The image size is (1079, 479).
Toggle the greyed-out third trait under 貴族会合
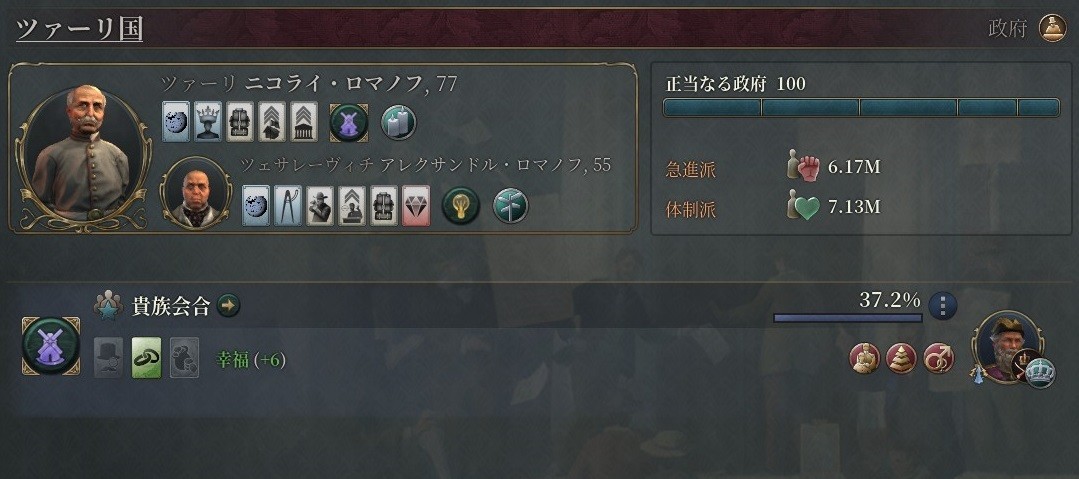184,357
